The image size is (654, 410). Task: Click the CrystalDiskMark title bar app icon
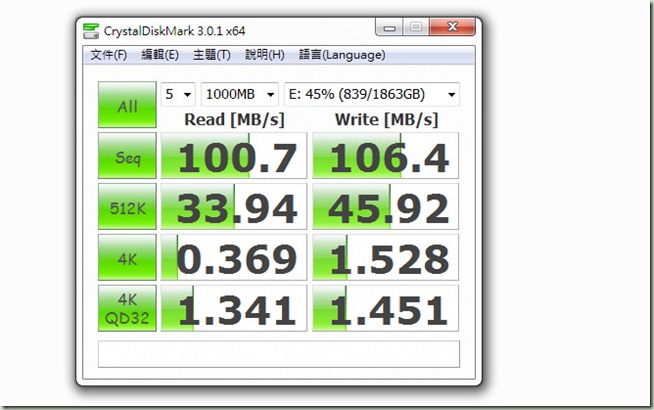click(91, 31)
